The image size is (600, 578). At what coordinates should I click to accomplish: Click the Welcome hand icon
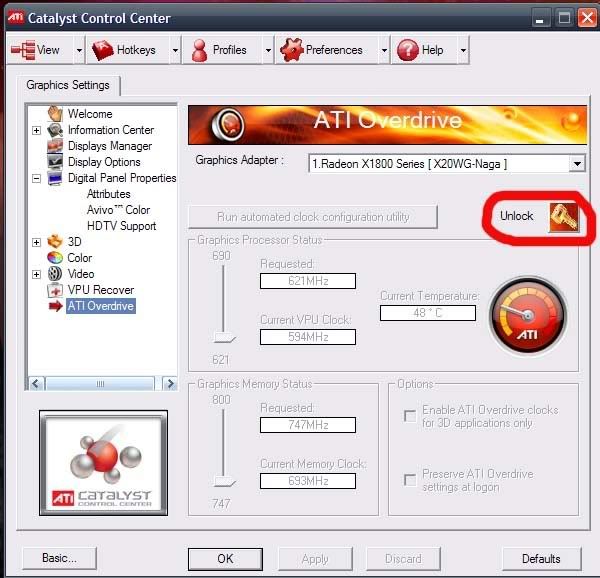[55, 114]
